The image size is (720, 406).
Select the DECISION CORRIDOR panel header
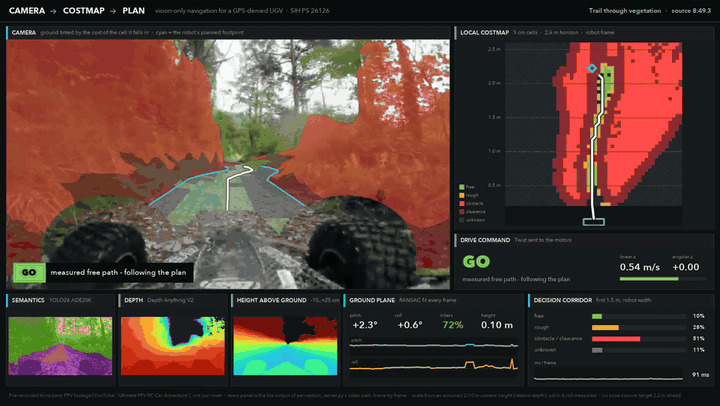562,300
